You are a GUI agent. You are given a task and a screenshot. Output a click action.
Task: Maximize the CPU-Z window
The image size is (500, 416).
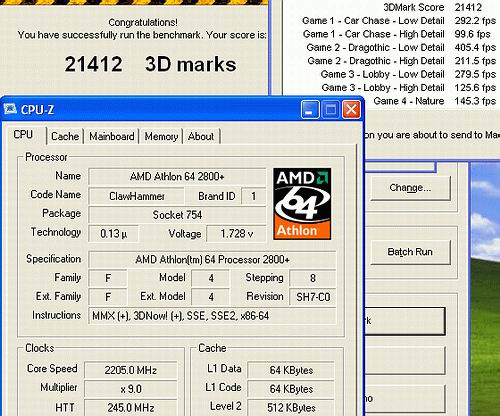tap(330, 109)
